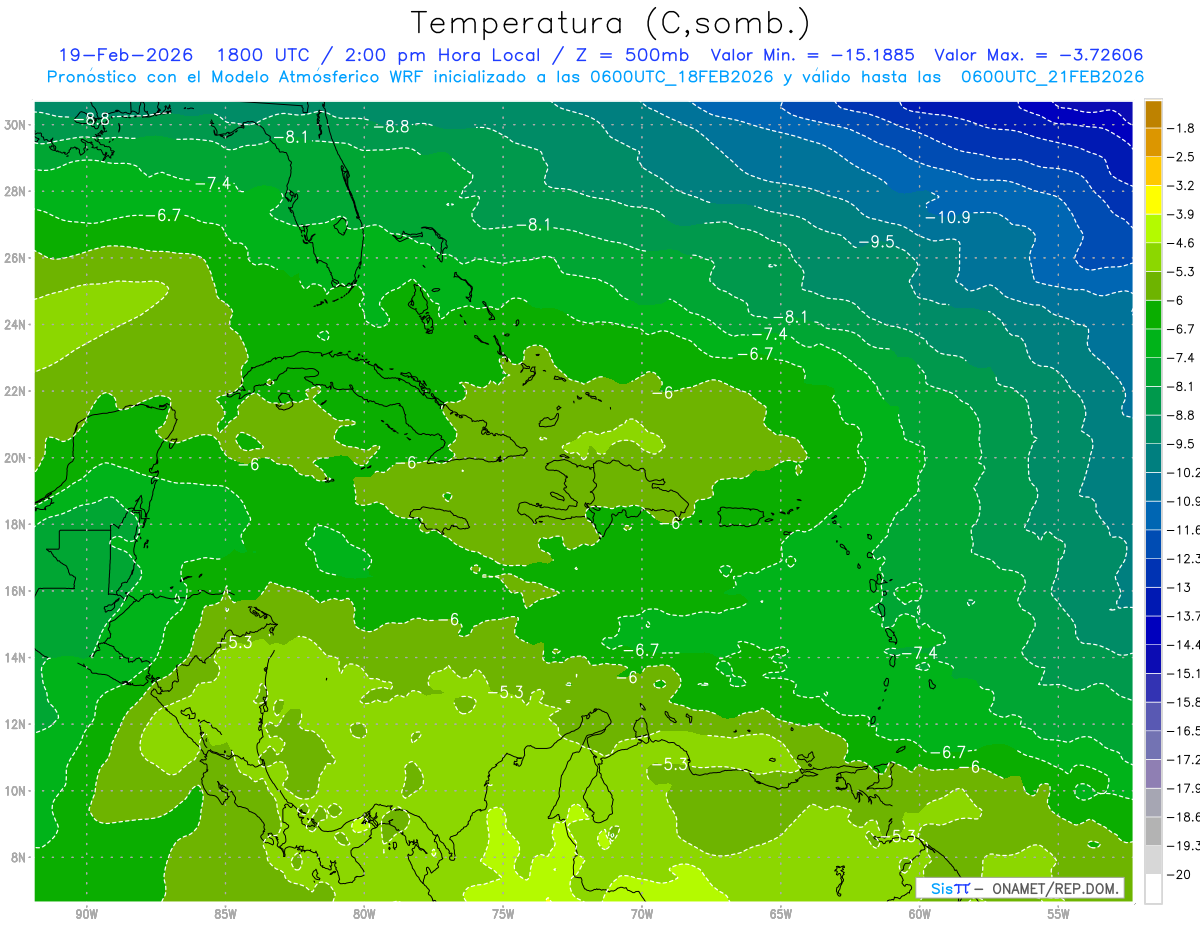This screenshot has width=1200, height=927.
Task: Click the 14N latitude axis label
Action: (x=16, y=657)
